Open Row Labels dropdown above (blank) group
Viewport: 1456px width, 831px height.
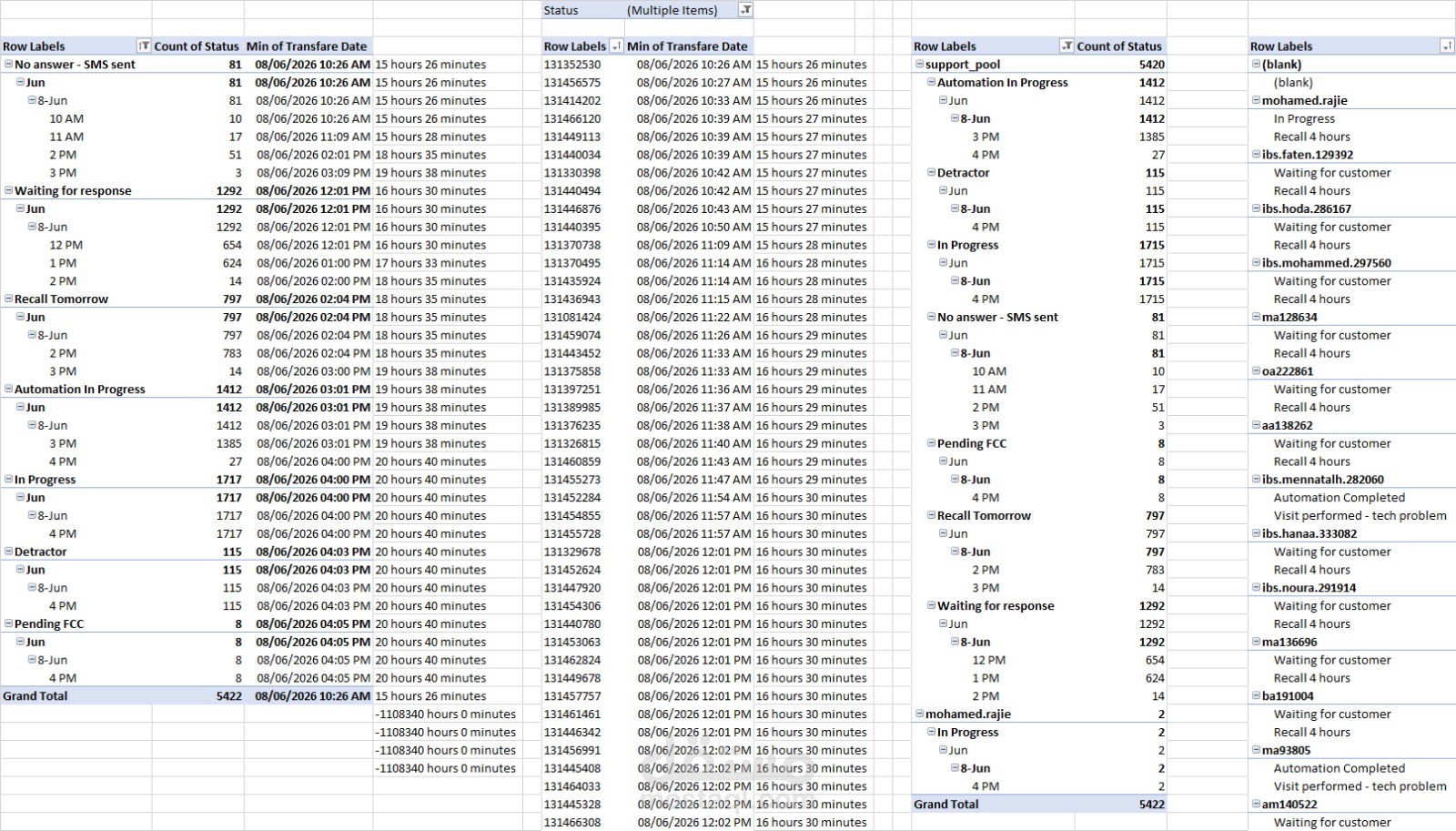pos(1447,46)
